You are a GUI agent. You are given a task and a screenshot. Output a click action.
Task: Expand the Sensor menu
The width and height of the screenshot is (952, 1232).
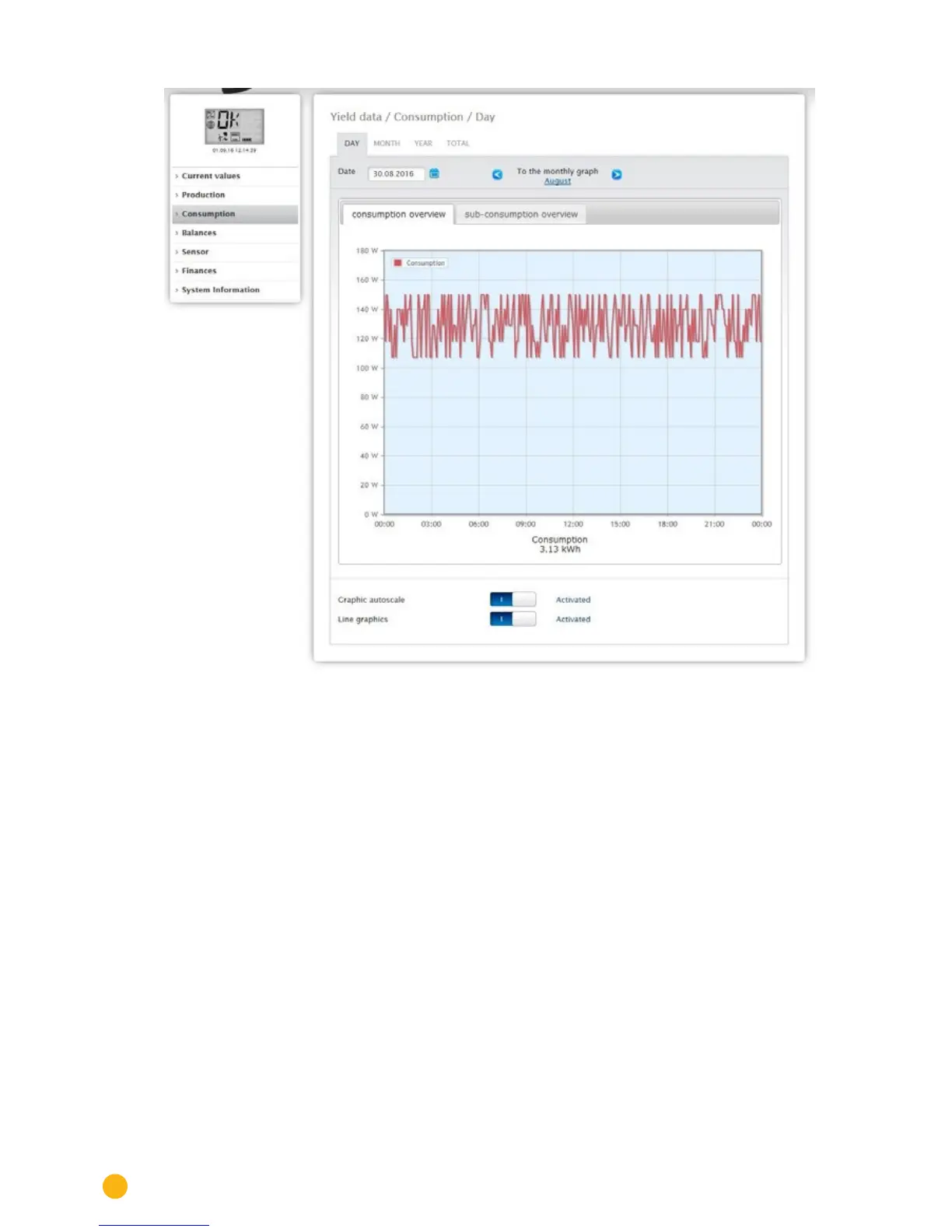pyautogui.click(x=235, y=251)
